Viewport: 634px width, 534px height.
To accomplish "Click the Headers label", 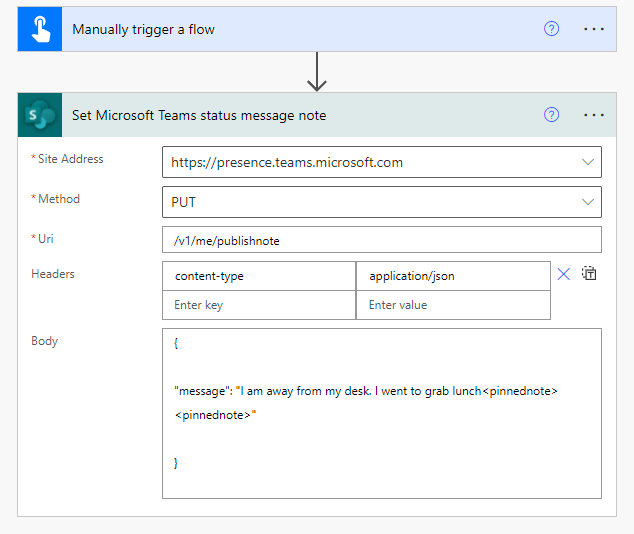I will coord(53,274).
